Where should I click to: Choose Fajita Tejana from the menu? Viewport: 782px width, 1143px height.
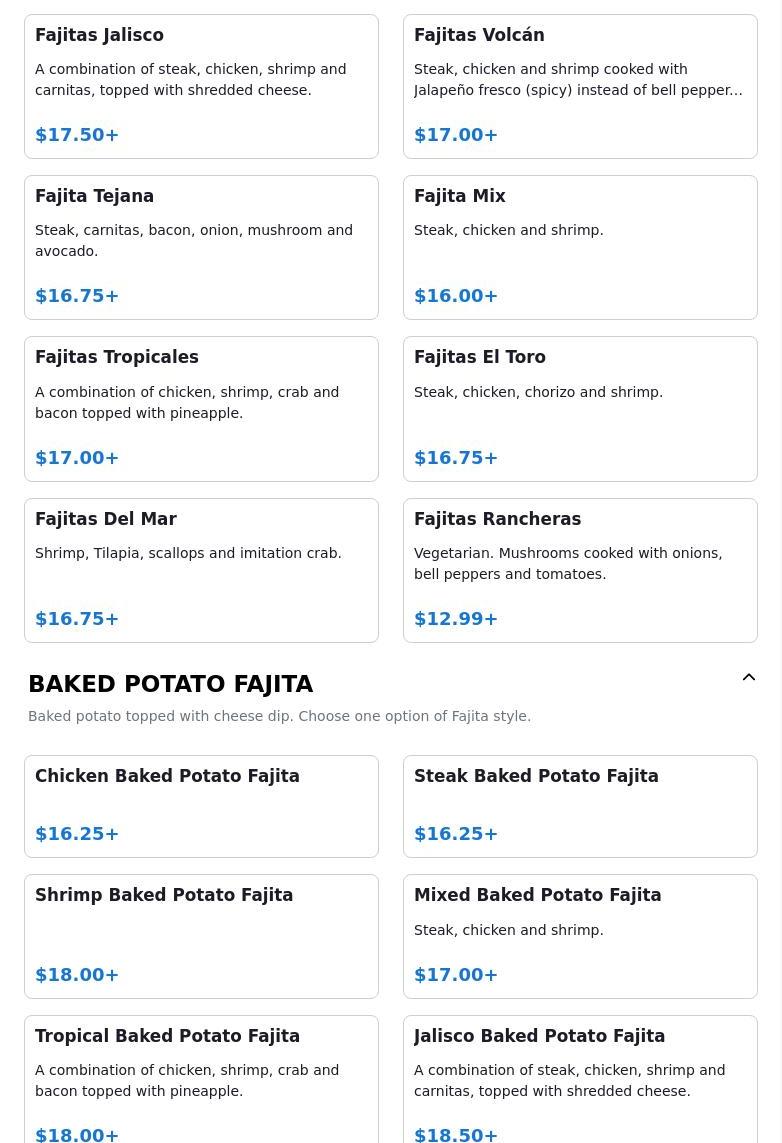[201, 247]
